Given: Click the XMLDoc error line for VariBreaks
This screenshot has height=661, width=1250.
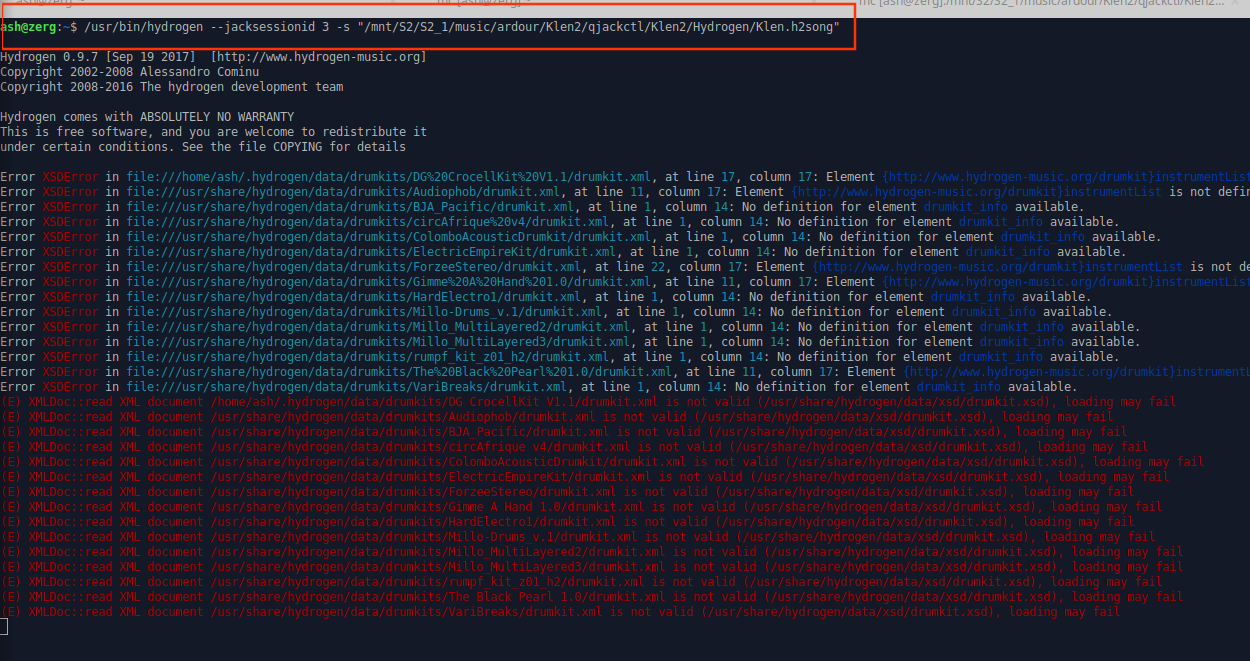Looking at the screenshot, I should (x=560, y=612).
